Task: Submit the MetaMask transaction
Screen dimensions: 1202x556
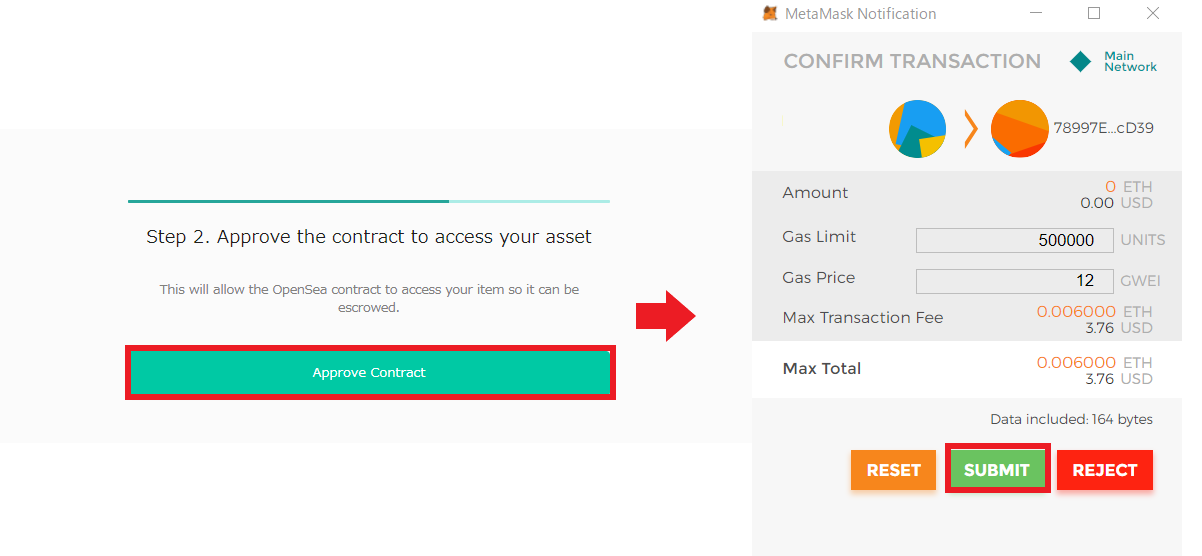Action: tap(997, 470)
